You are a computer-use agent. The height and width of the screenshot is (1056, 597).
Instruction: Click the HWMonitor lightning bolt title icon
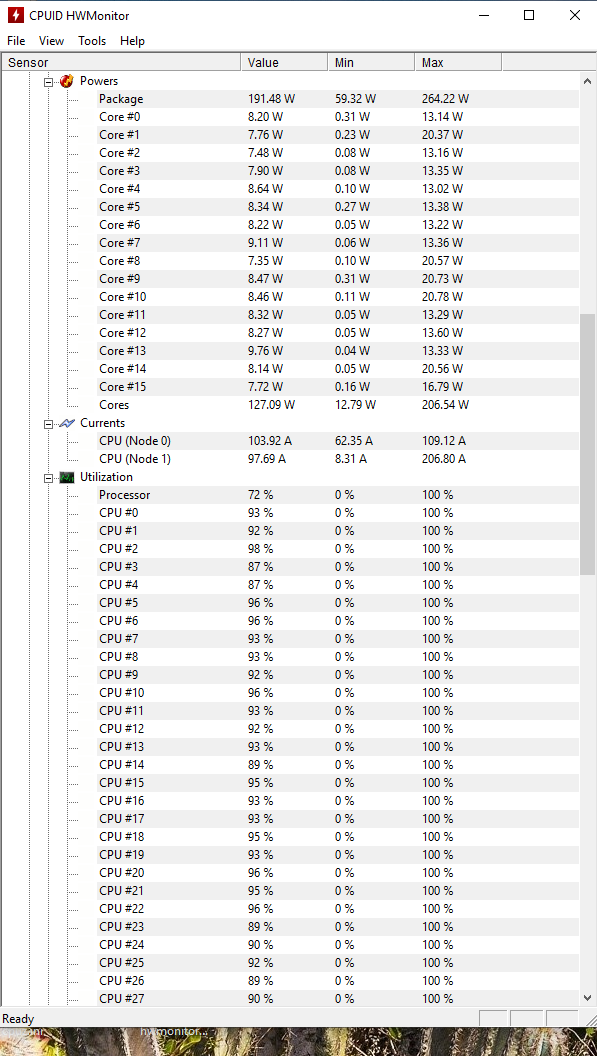tap(15, 15)
